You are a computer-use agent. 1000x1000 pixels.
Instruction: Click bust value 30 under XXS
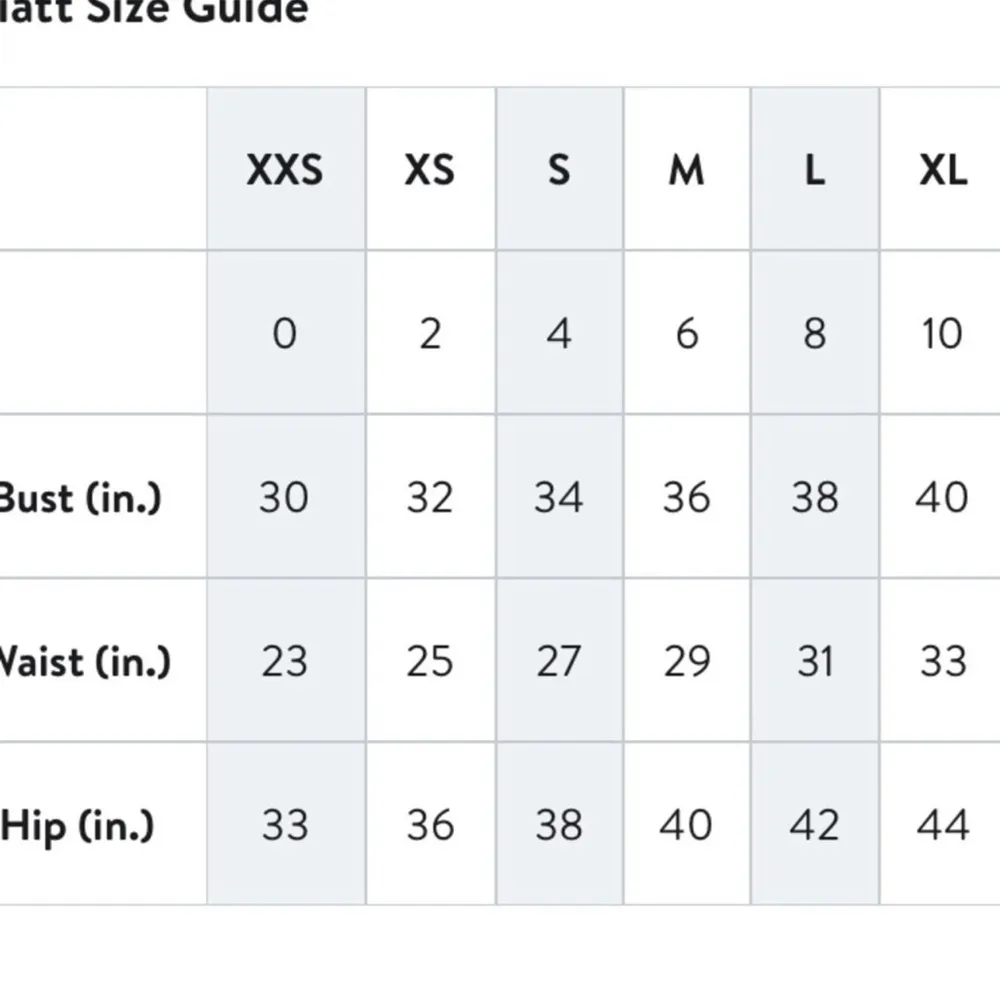285,497
